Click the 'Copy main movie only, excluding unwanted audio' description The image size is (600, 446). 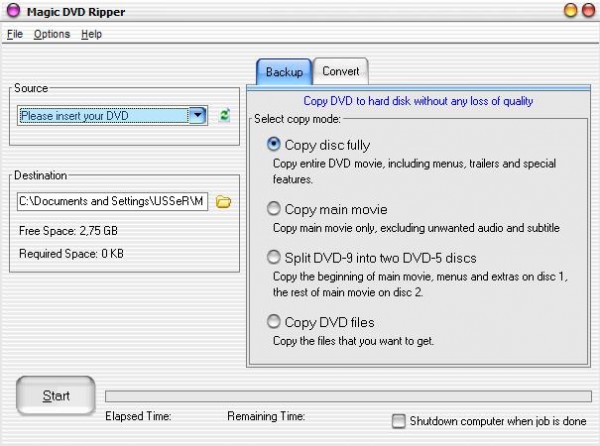pos(416,228)
